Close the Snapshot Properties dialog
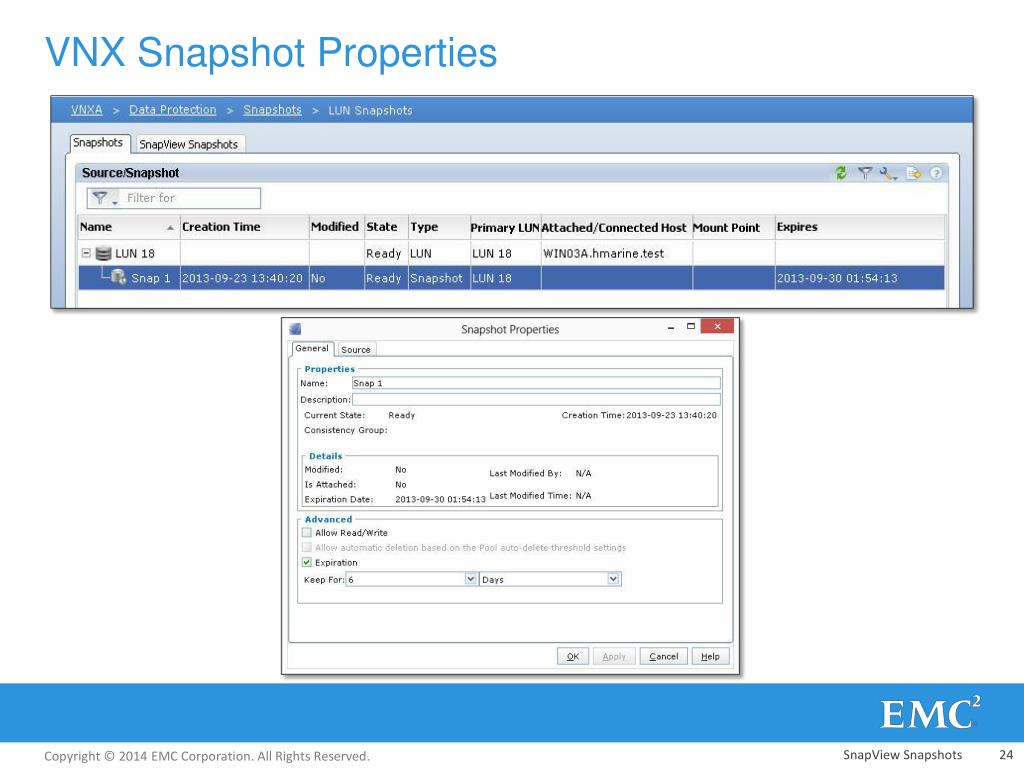The width and height of the screenshot is (1024, 768). pos(717,326)
